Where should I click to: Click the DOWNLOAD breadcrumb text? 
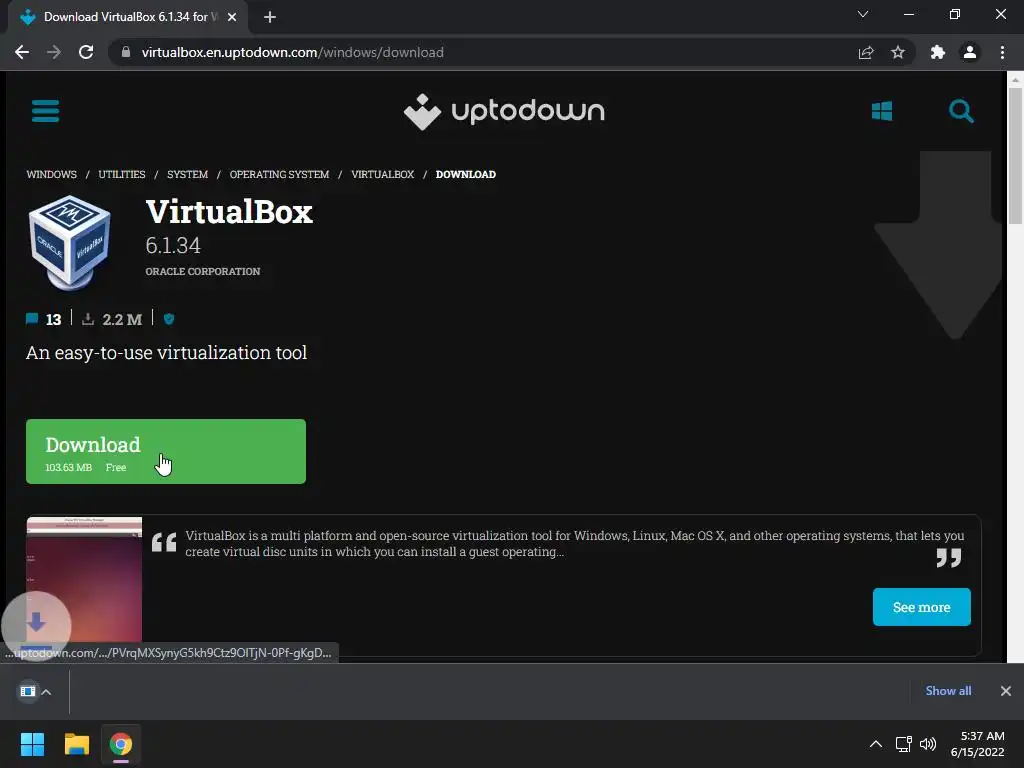click(466, 174)
